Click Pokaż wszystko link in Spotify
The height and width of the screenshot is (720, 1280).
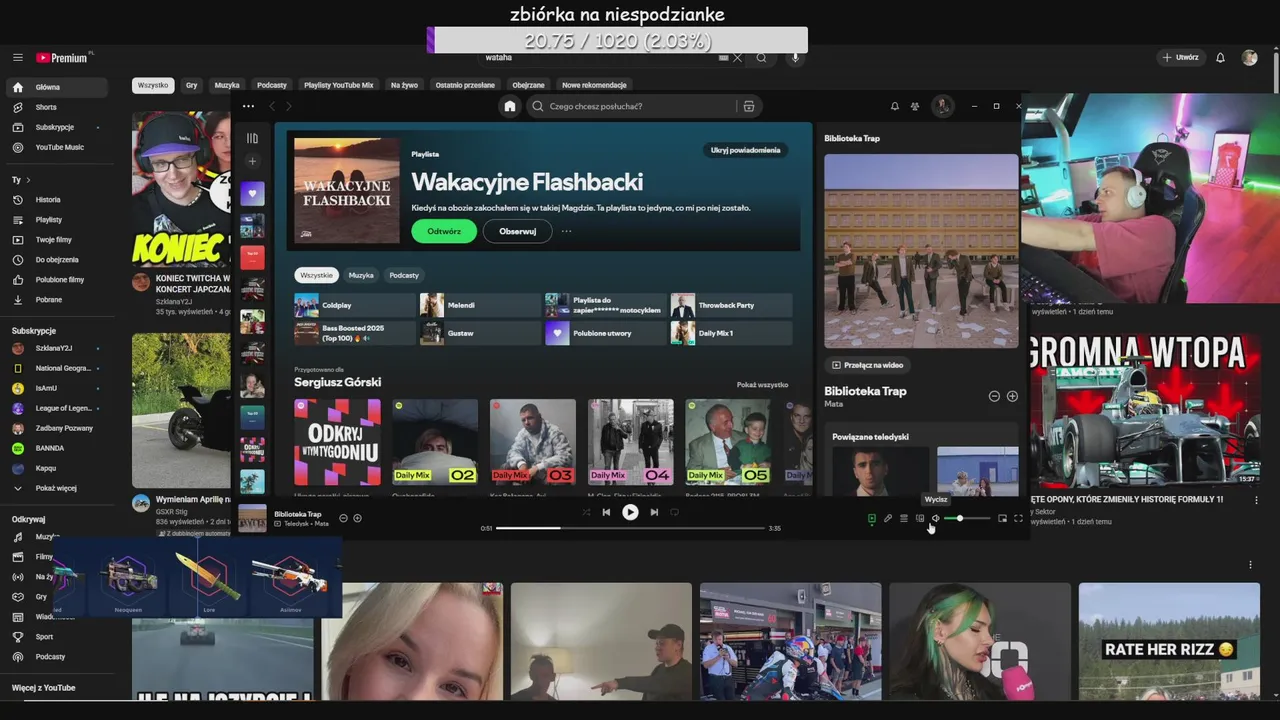coord(762,385)
